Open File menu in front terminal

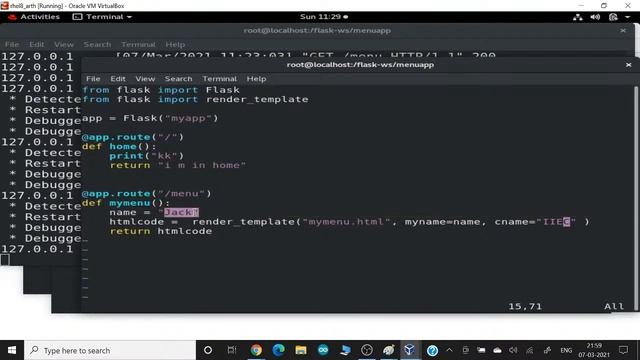(93, 79)
